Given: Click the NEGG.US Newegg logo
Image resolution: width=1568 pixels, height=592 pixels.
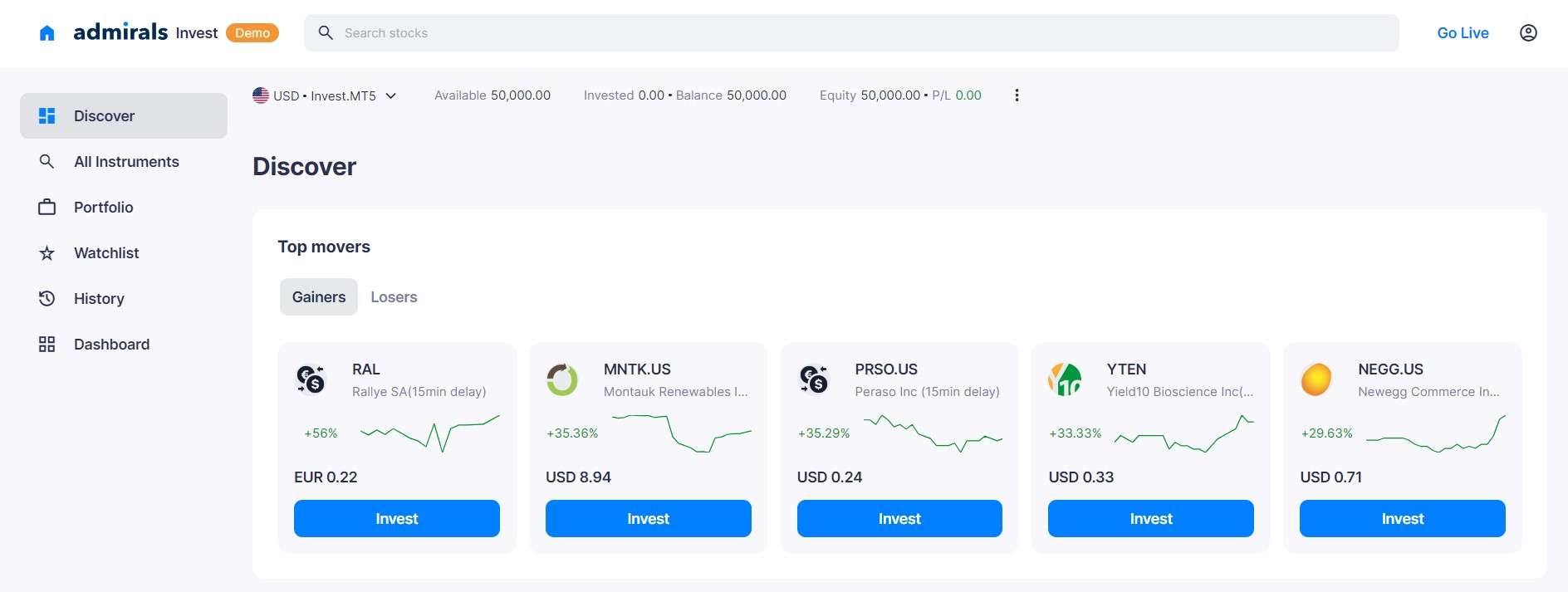Looking at the screenshot, I should (1316, 379).
